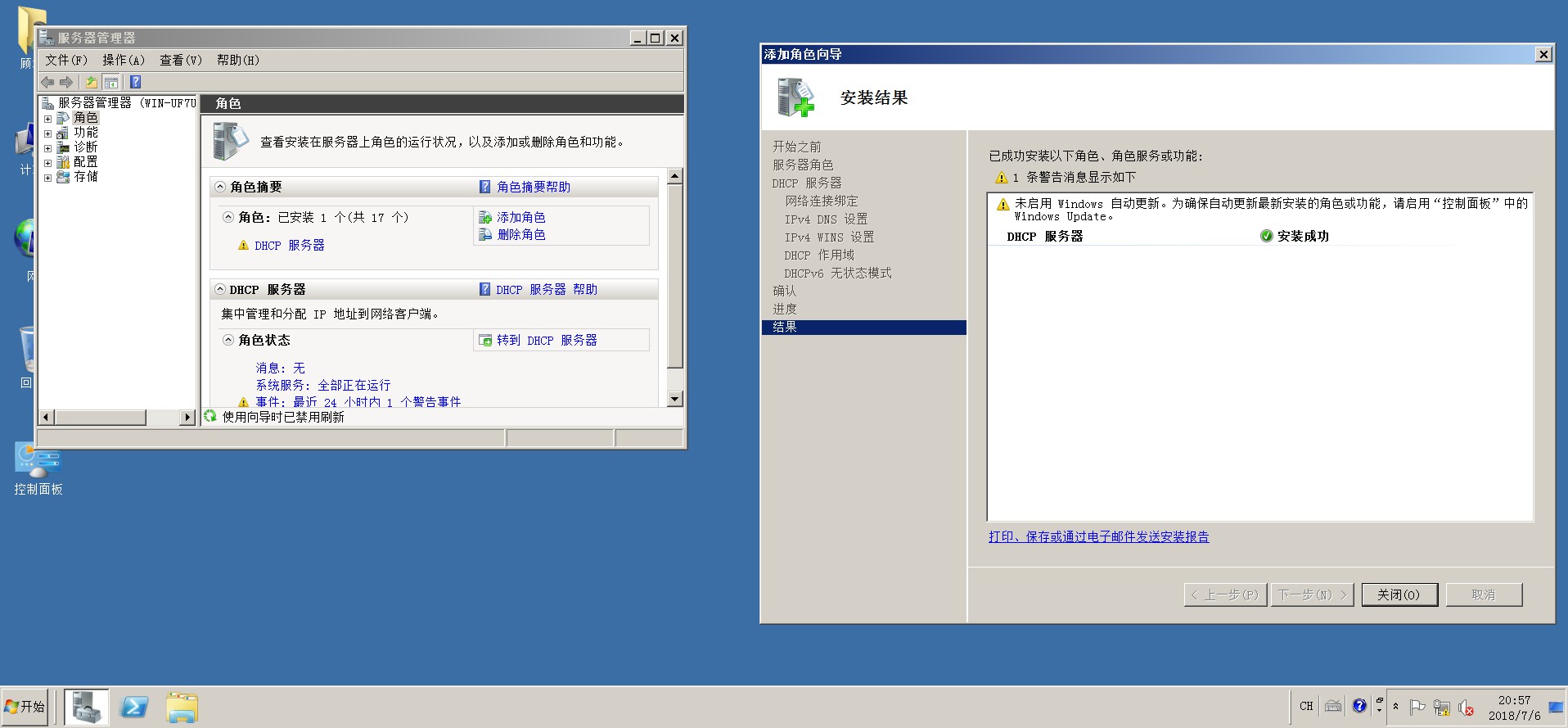Show hidden tray icons arrow
The image size is (1568, 728).
coord(1395,706)
